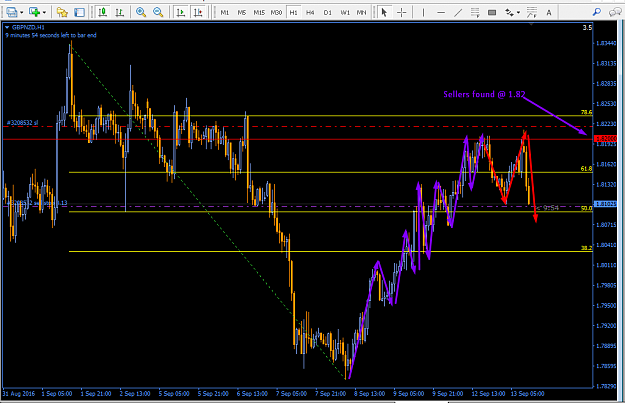The height and width of the screenshot is (403, 625).
Task: Click the 38.2 Fibonacci level label
Action: [586, 248]
